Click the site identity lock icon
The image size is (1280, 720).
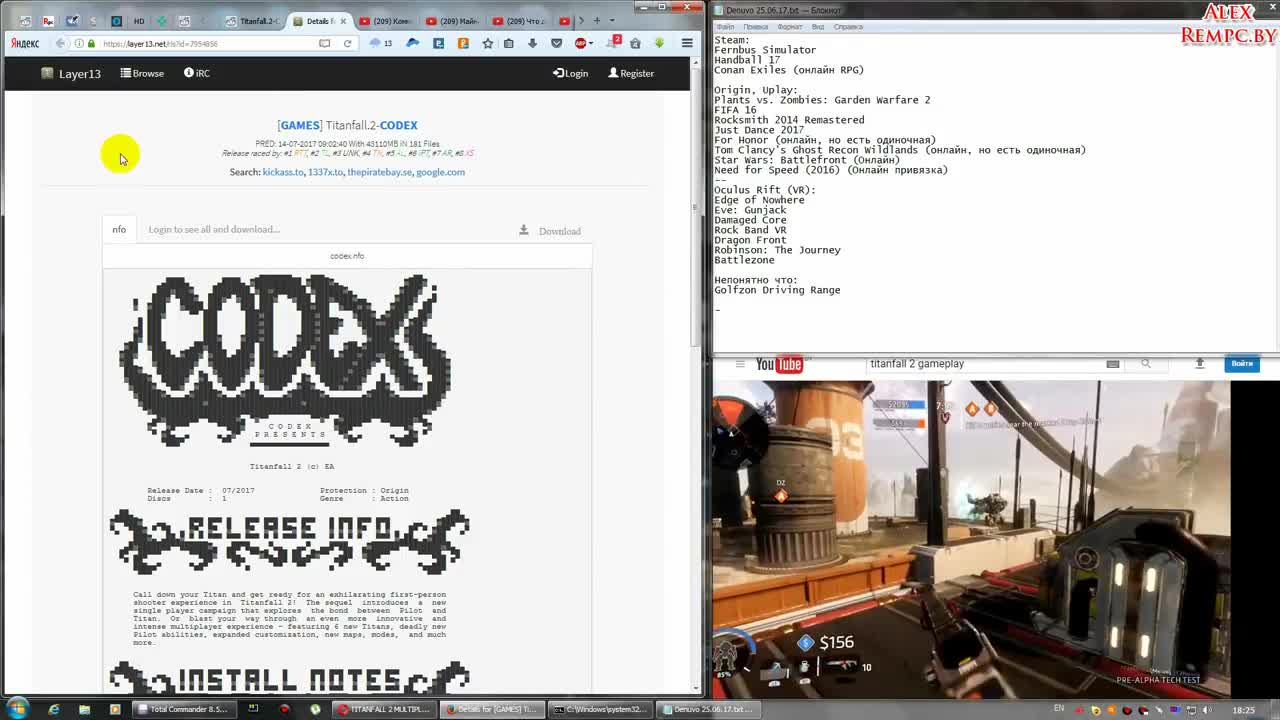coord(91,43)
